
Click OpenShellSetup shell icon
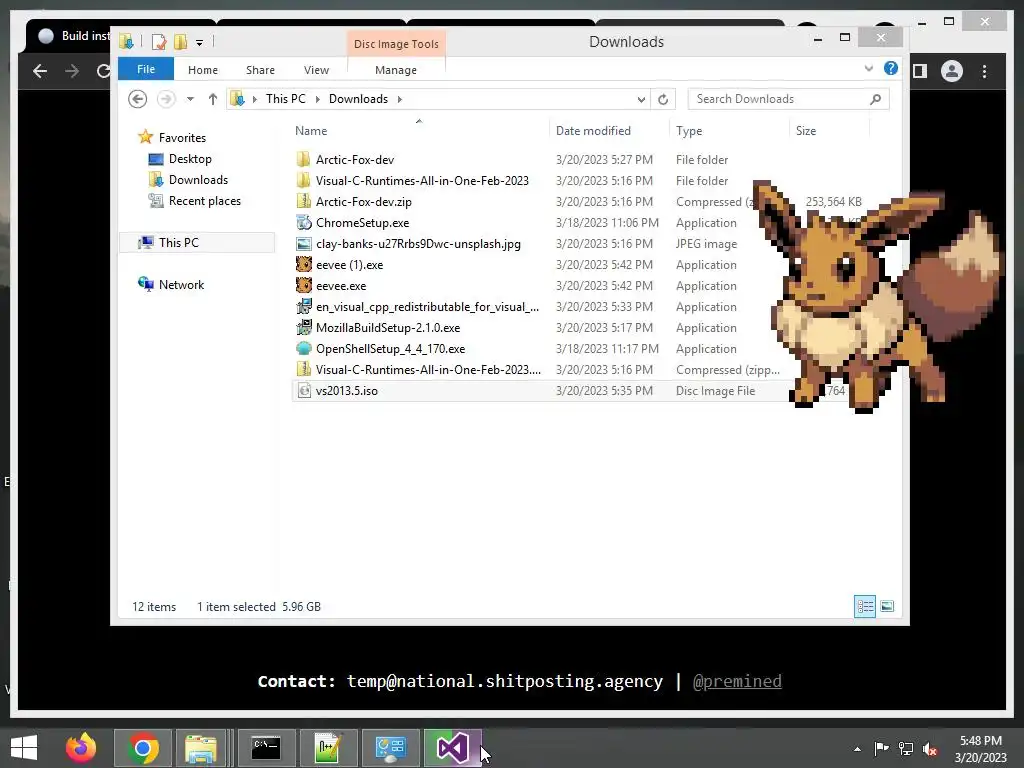[x=304, y=349]
